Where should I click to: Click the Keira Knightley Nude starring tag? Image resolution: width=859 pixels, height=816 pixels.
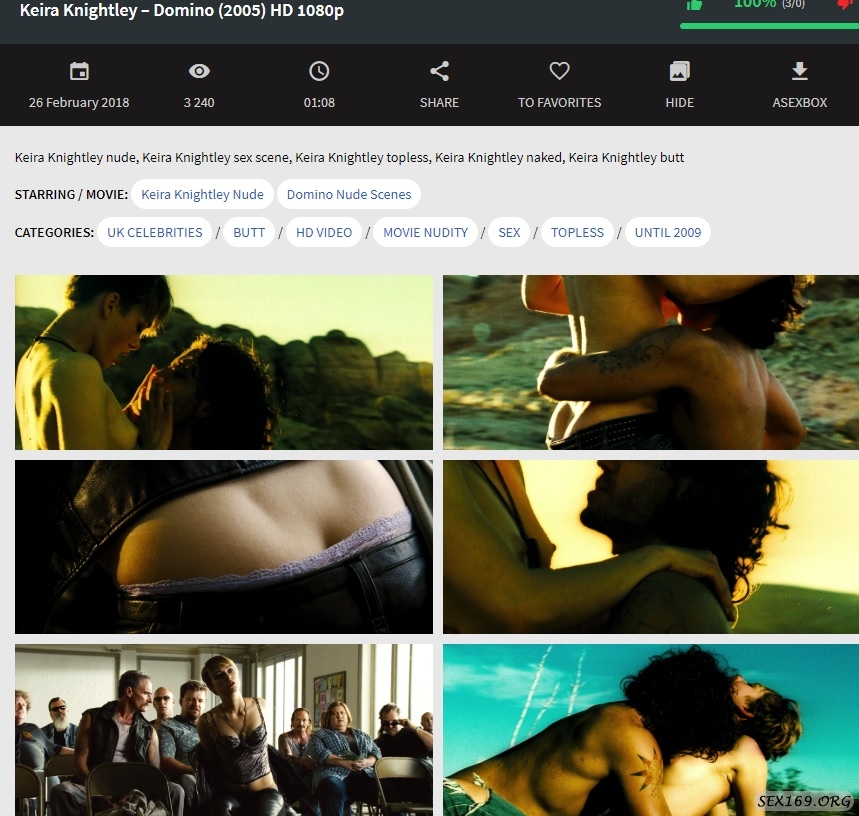(202, 194)
